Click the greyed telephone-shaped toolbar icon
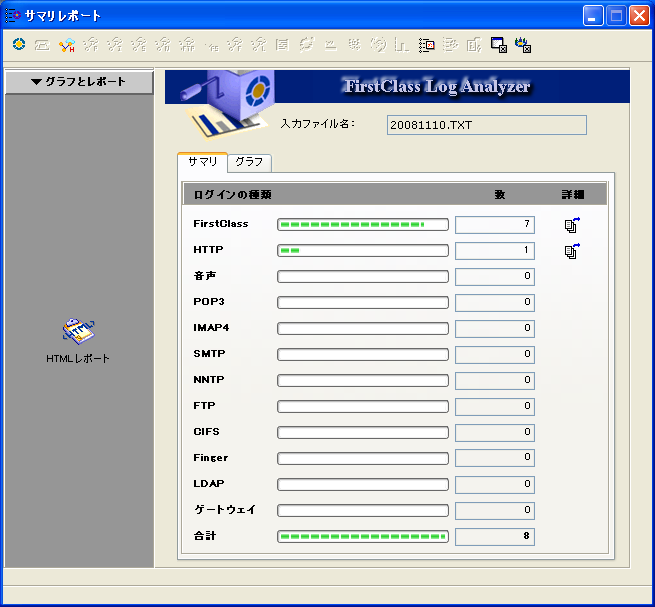This screenshot has width=655, height=607. pos(42,44)
